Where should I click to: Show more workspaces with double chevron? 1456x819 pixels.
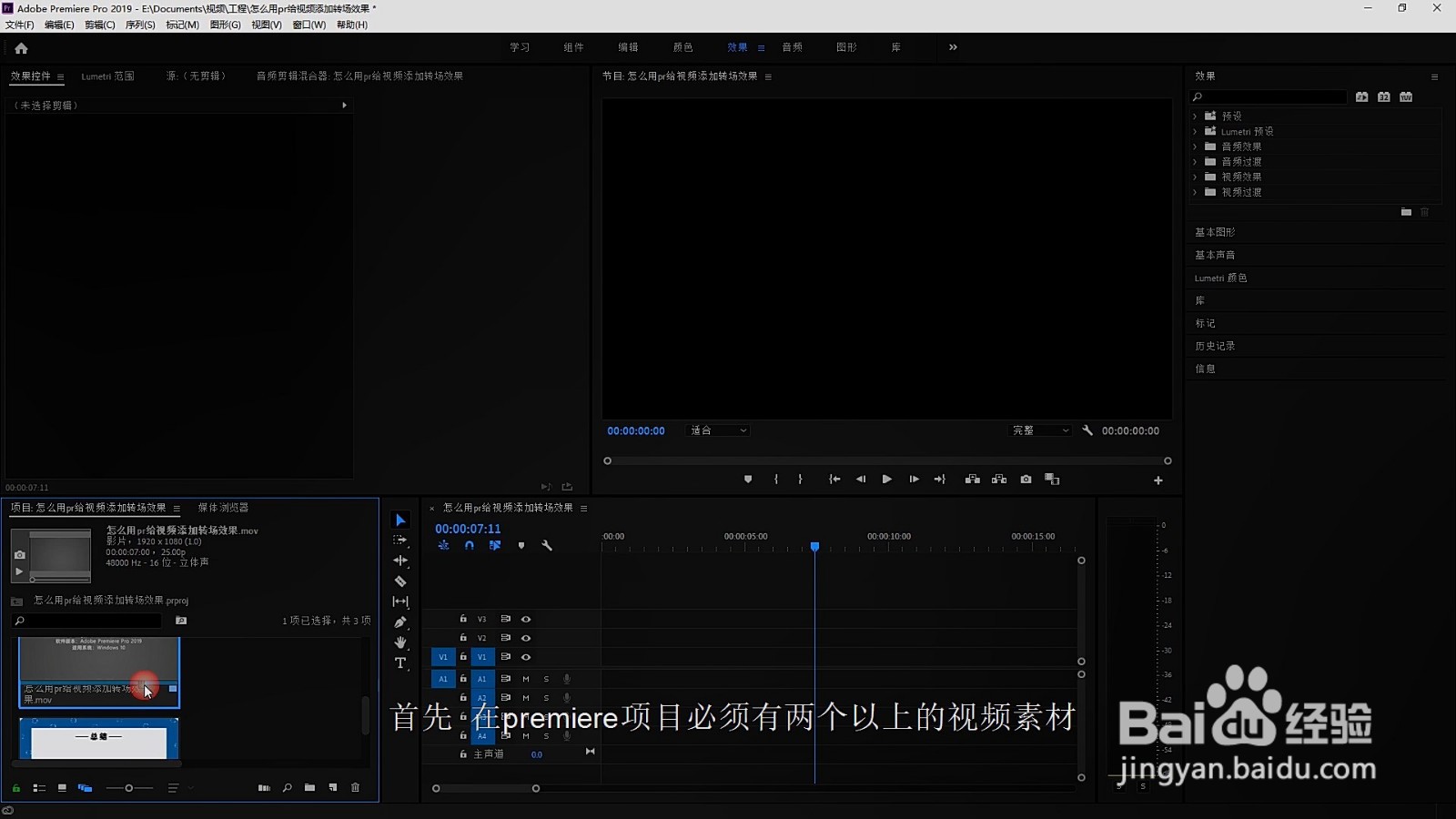953,47
